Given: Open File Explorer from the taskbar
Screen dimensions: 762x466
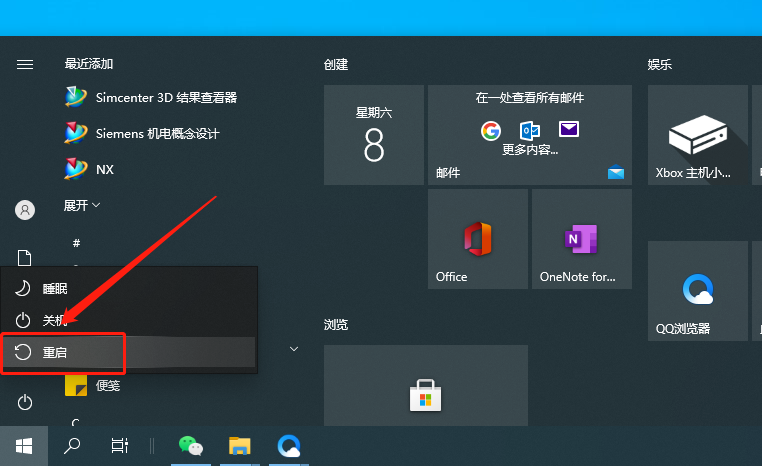Looking at the screenshot, I should (240, 446).
